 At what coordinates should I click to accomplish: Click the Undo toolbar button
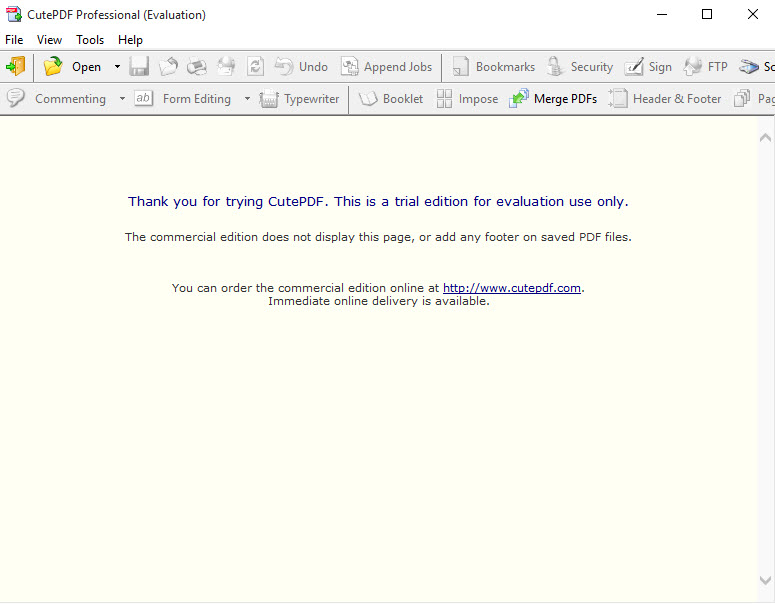tap(301, 66)
